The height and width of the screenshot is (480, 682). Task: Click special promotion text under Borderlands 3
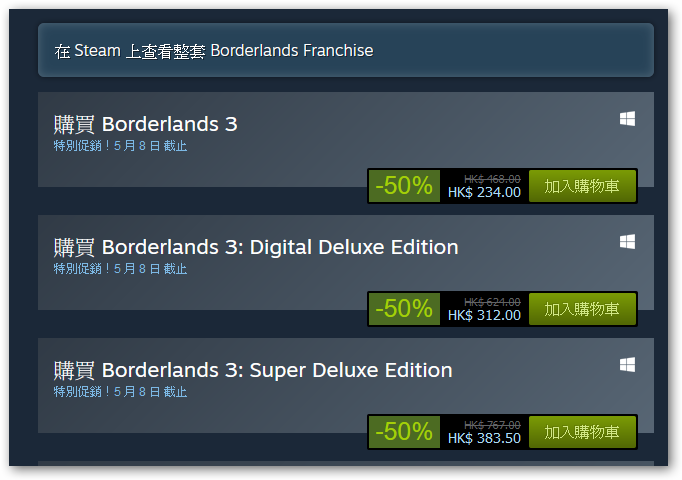120,146
